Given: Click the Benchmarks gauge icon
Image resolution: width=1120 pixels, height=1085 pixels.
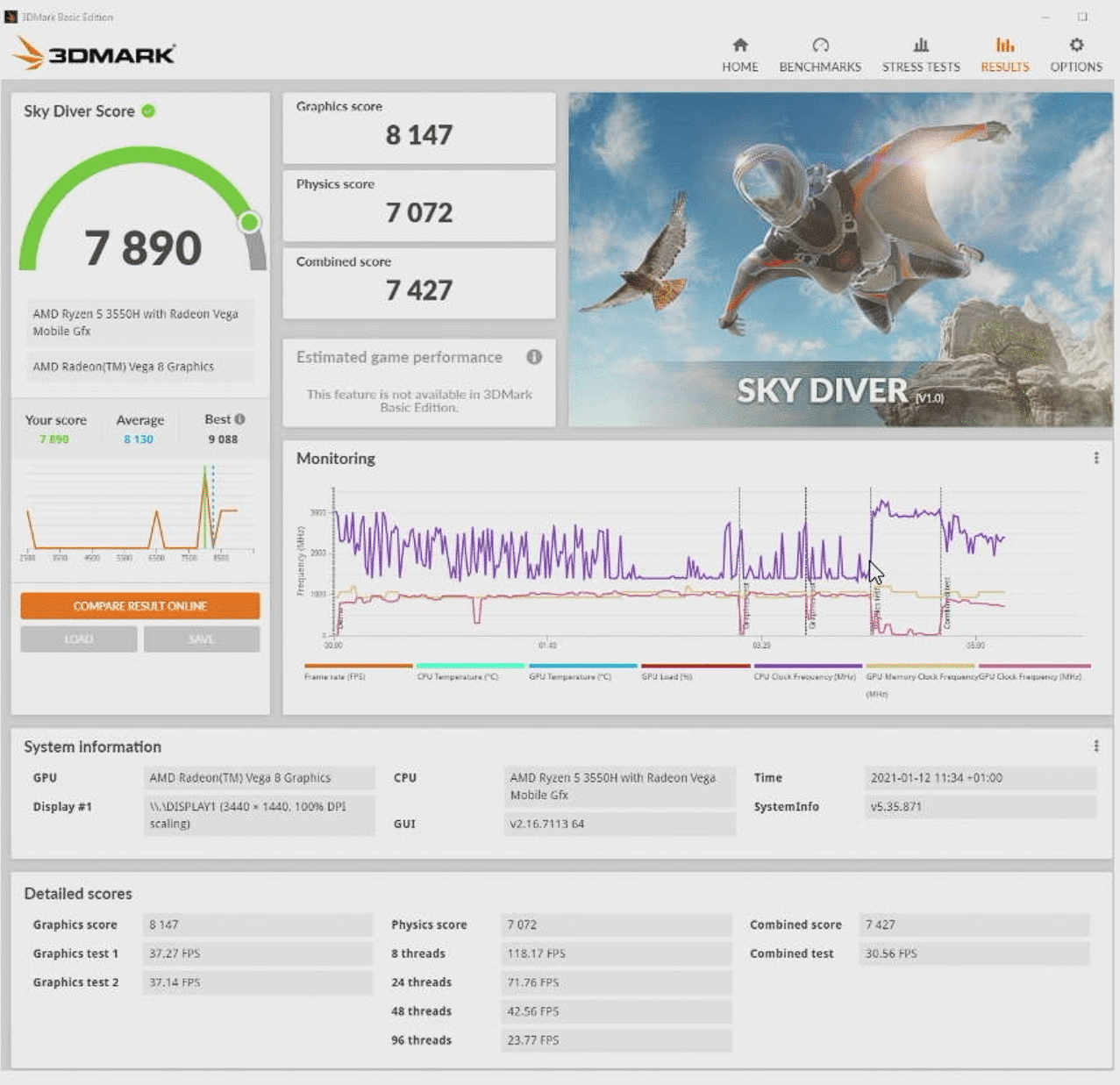Looking at the screenshot, I should (820, 45).
